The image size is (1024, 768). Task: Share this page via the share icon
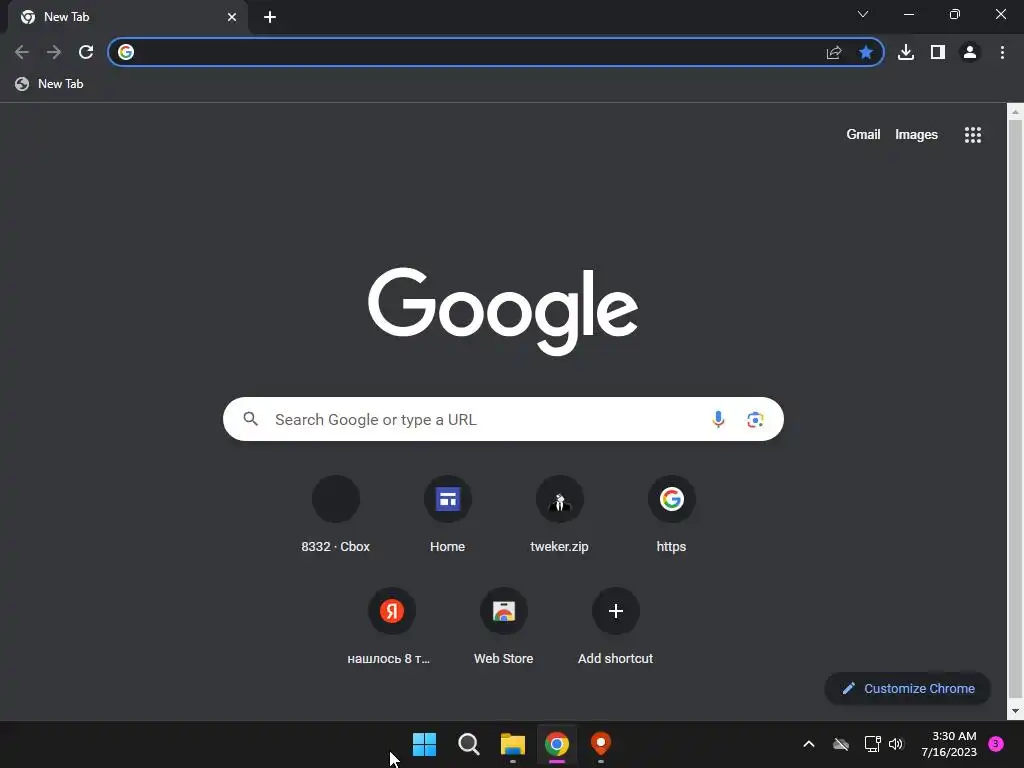click(834, 52)
